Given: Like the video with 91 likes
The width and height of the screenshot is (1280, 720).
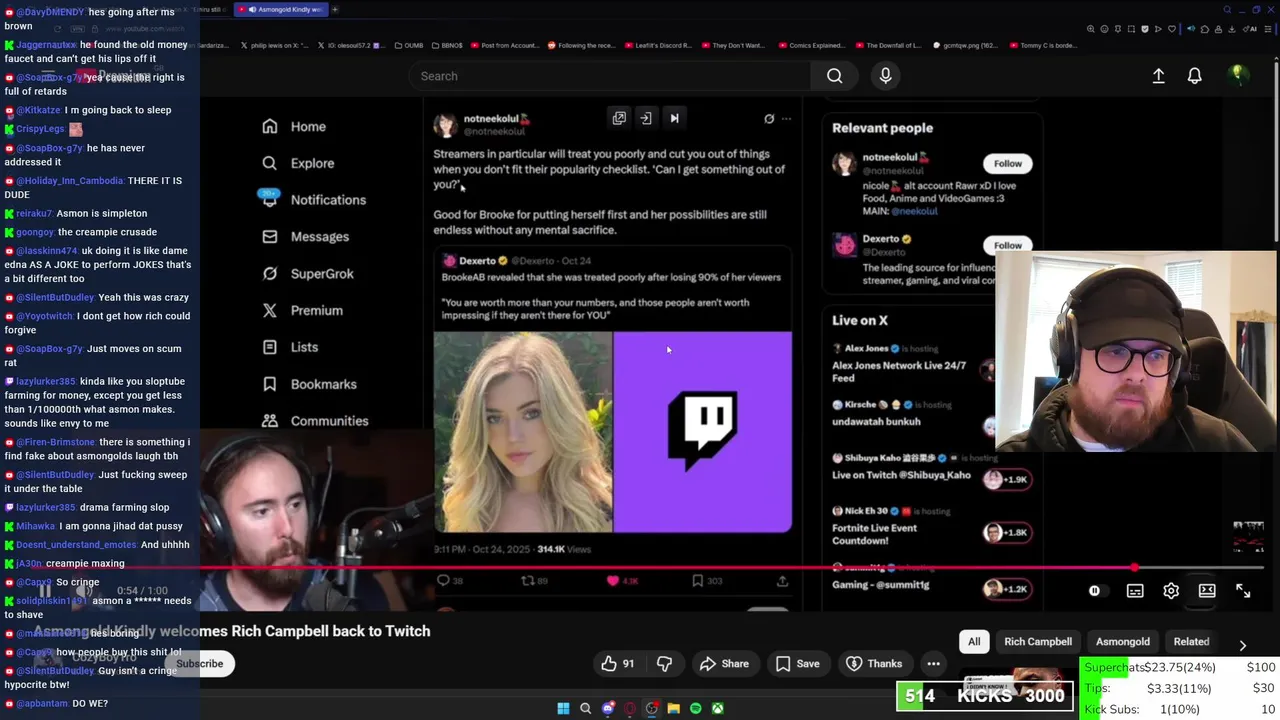Looking at the screenshot, I should 618,663.
